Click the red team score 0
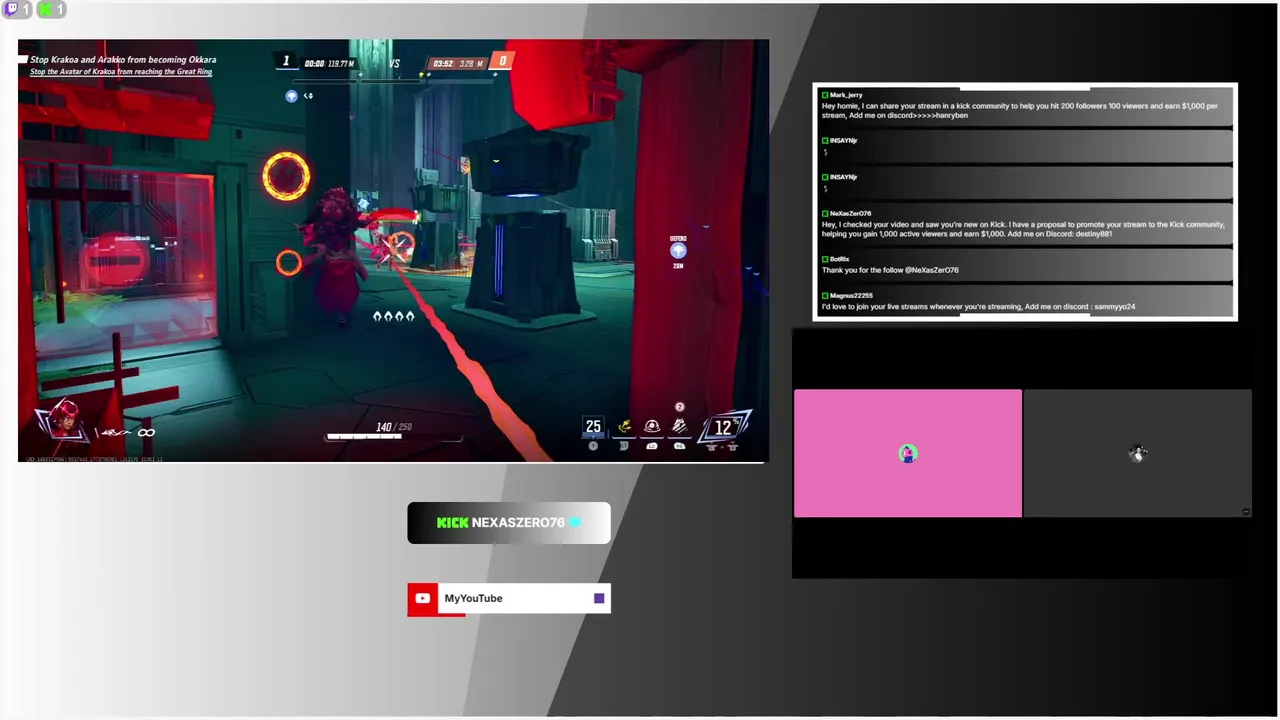Viewport: 1280px width, 720px height. click(502, 62)
